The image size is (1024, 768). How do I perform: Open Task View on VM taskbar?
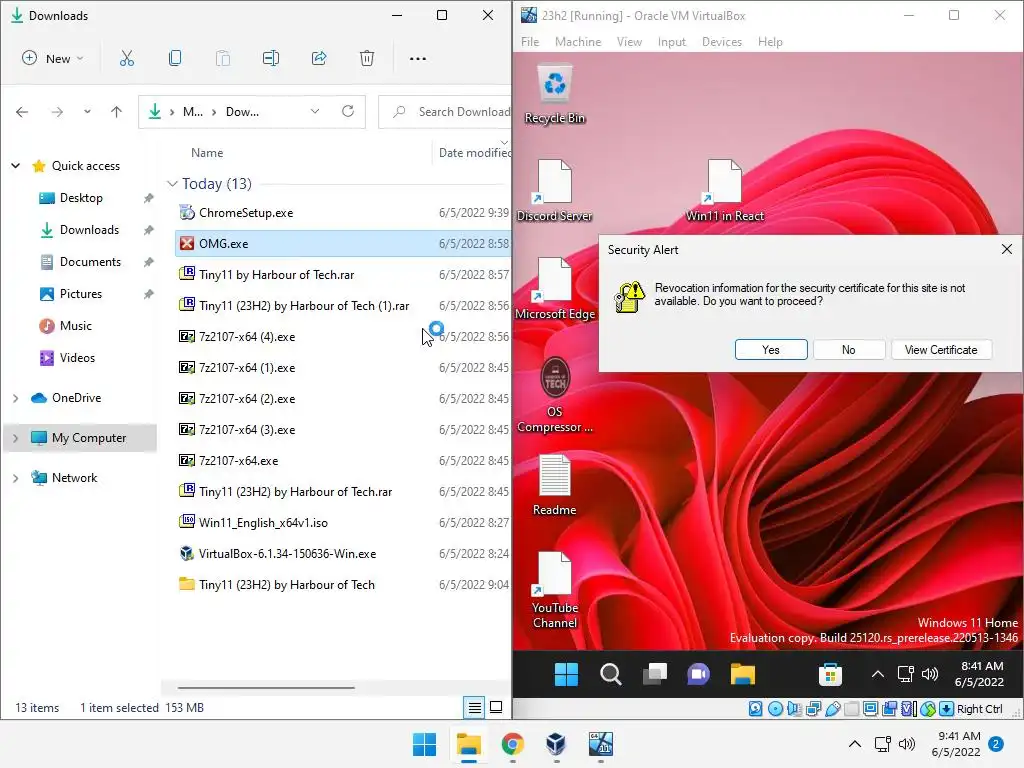[654, 674]
